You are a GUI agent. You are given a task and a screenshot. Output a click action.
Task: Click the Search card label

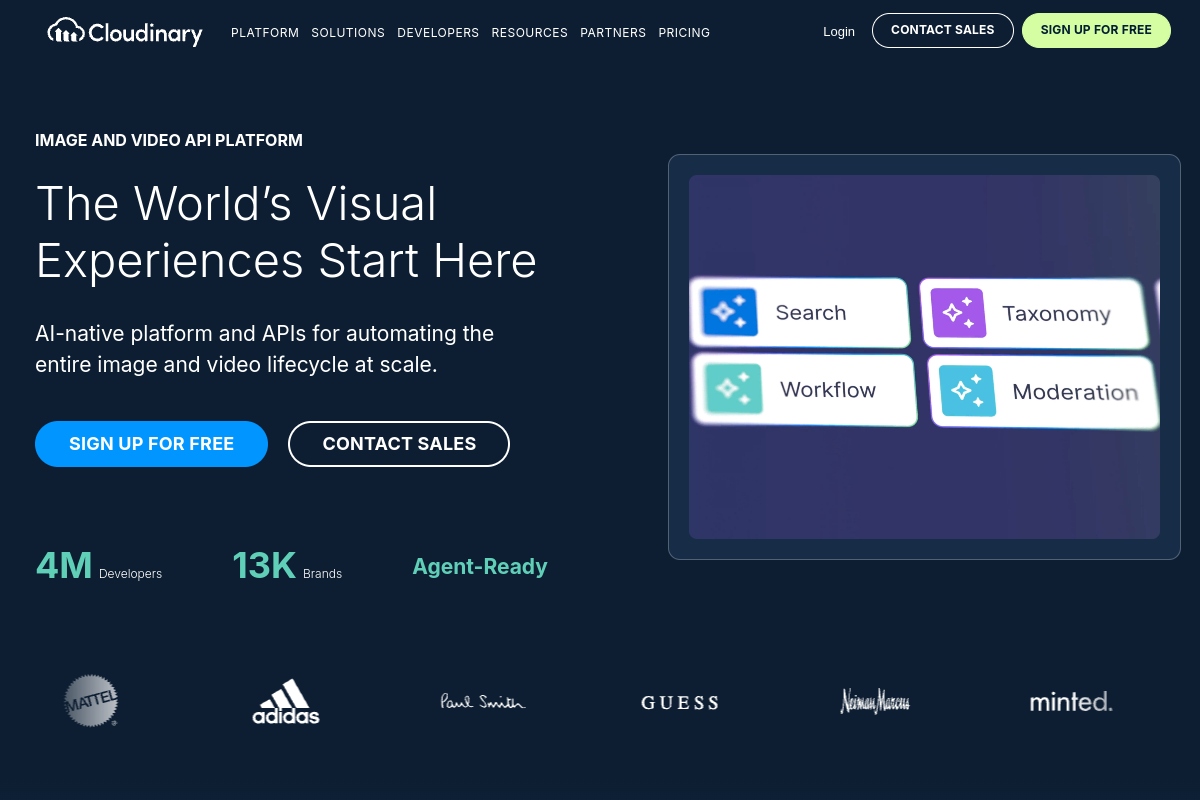(811, 313)
